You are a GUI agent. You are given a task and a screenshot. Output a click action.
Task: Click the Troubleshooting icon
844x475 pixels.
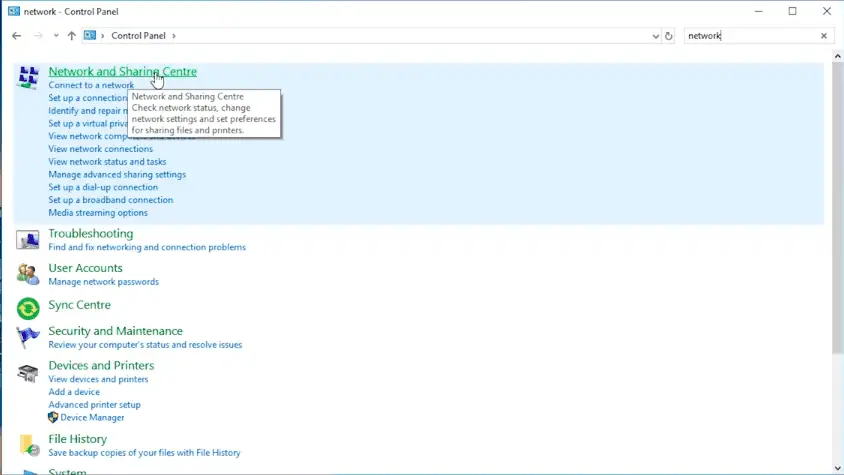(x=27, y=240)
